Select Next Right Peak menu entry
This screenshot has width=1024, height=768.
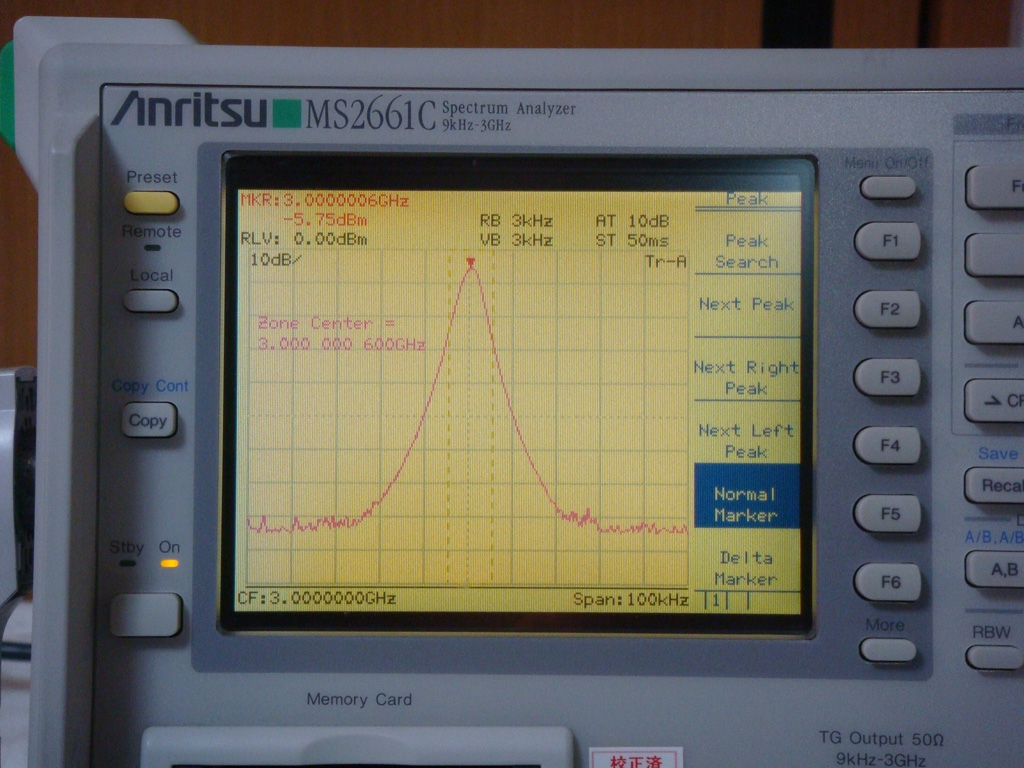pos(747,377)
